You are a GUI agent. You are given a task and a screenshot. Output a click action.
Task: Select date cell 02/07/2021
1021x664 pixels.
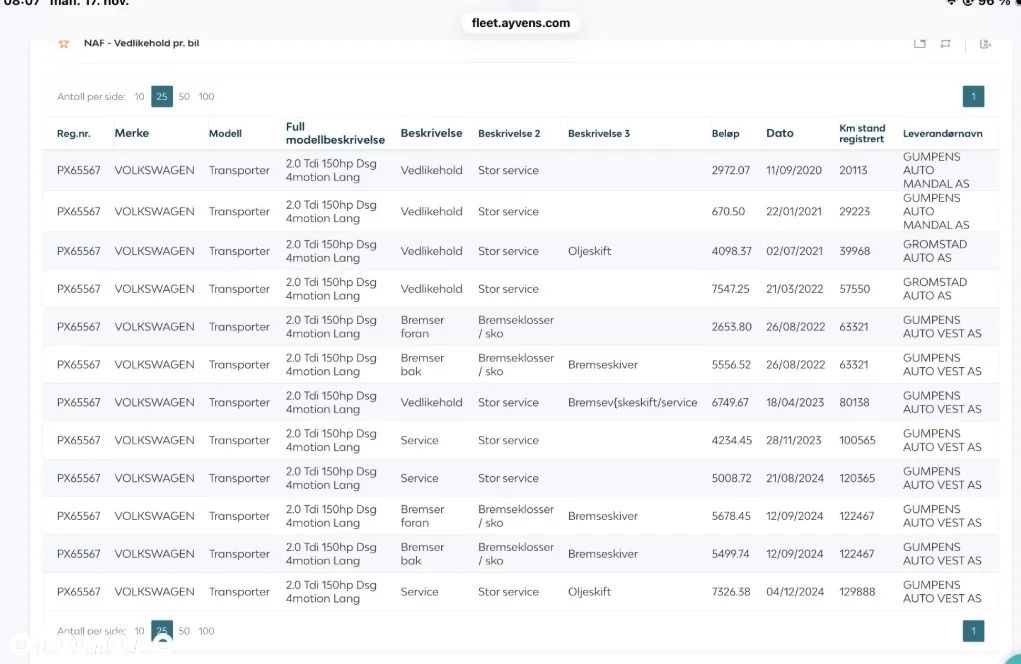(x=794, y=251)
